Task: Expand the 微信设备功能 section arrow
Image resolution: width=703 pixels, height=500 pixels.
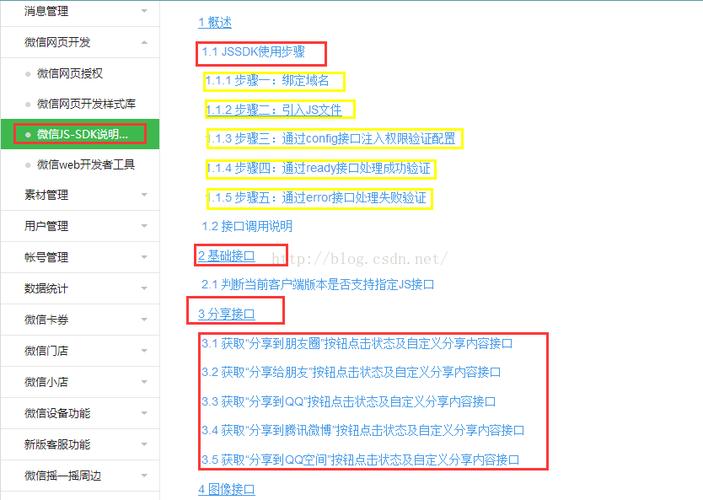Action: point(144,413)
